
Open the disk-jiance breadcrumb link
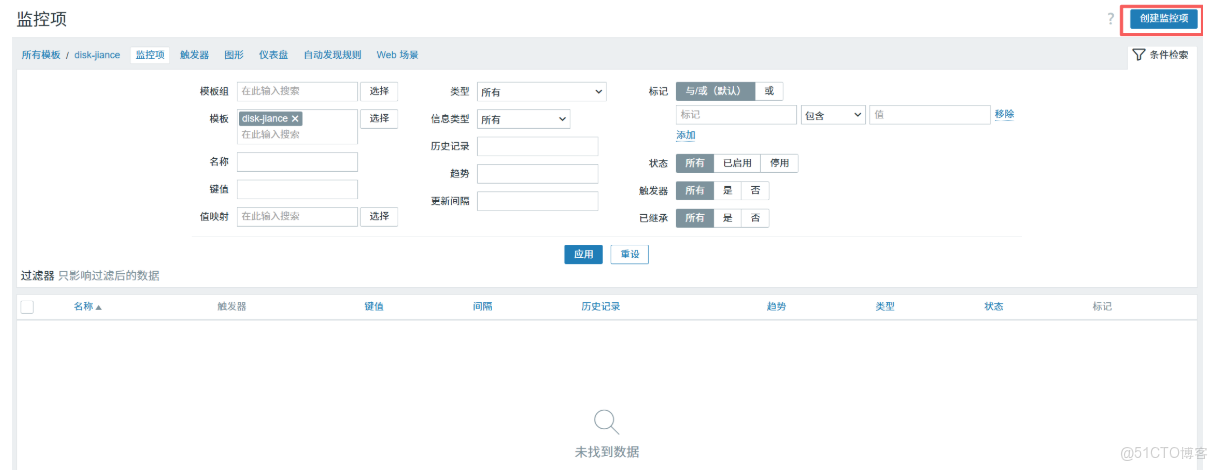97,55
